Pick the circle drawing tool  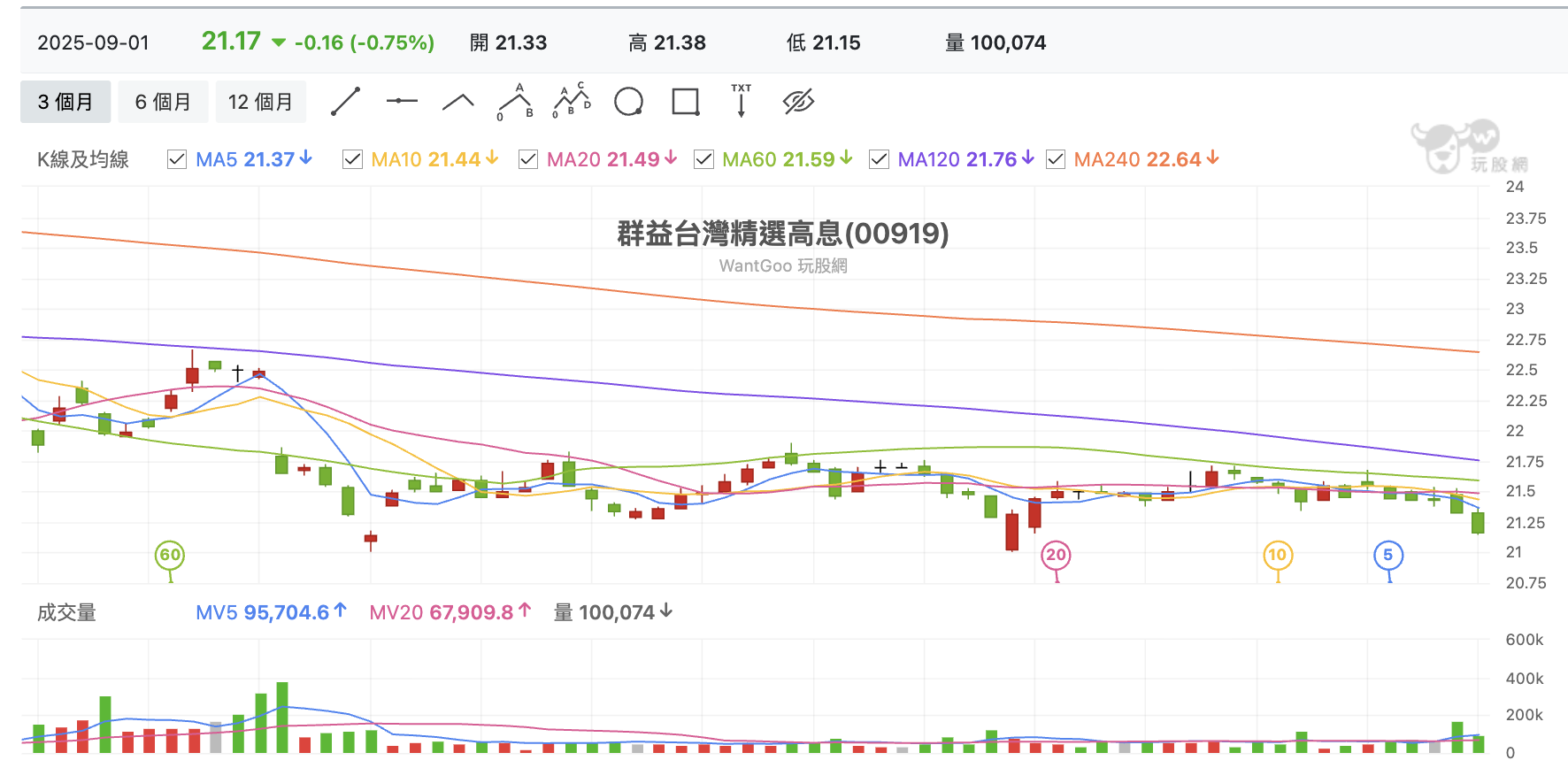tap(628, 102)
